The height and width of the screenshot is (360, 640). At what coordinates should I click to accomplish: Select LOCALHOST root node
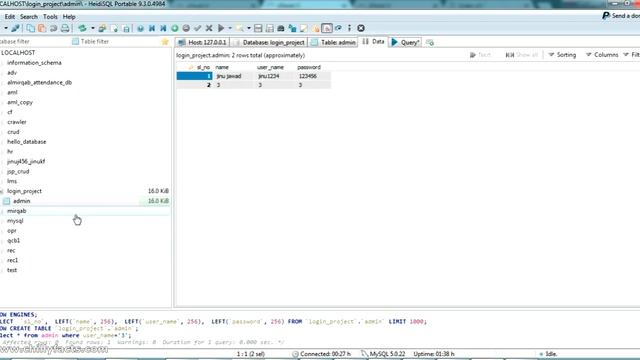pyautogui.click(x=18, y=53)
